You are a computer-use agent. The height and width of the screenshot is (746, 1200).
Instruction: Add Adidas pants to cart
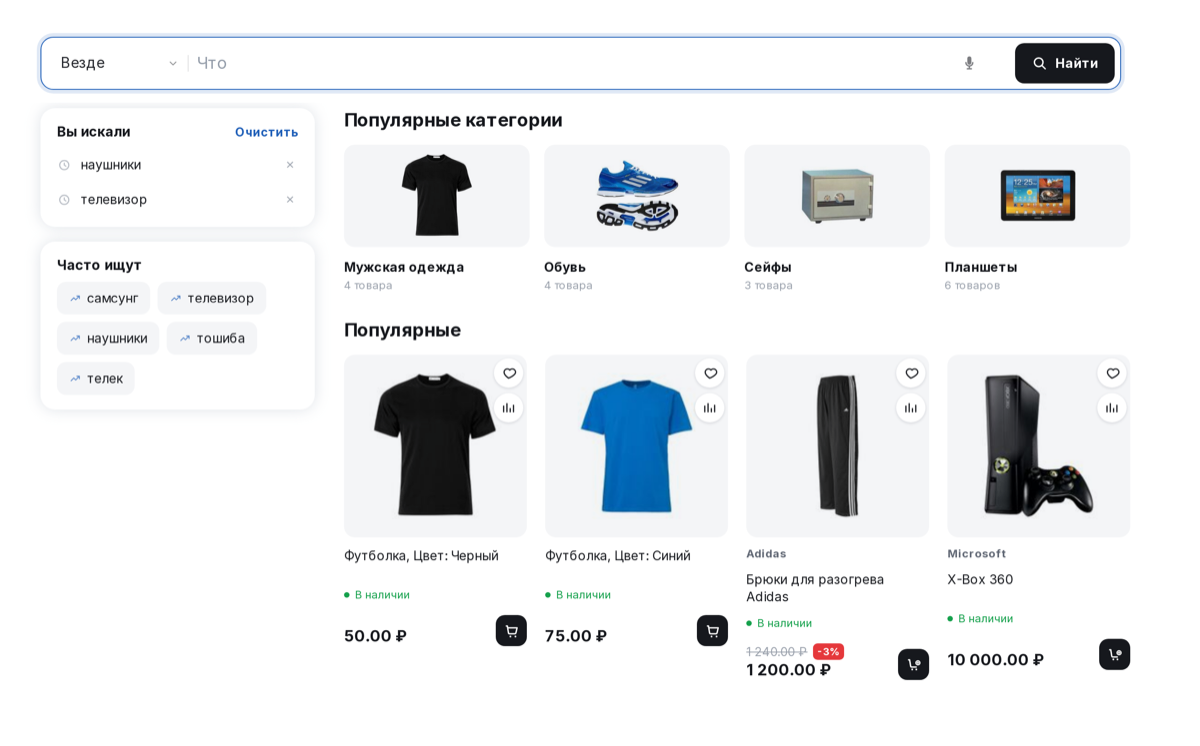[913, 665]
